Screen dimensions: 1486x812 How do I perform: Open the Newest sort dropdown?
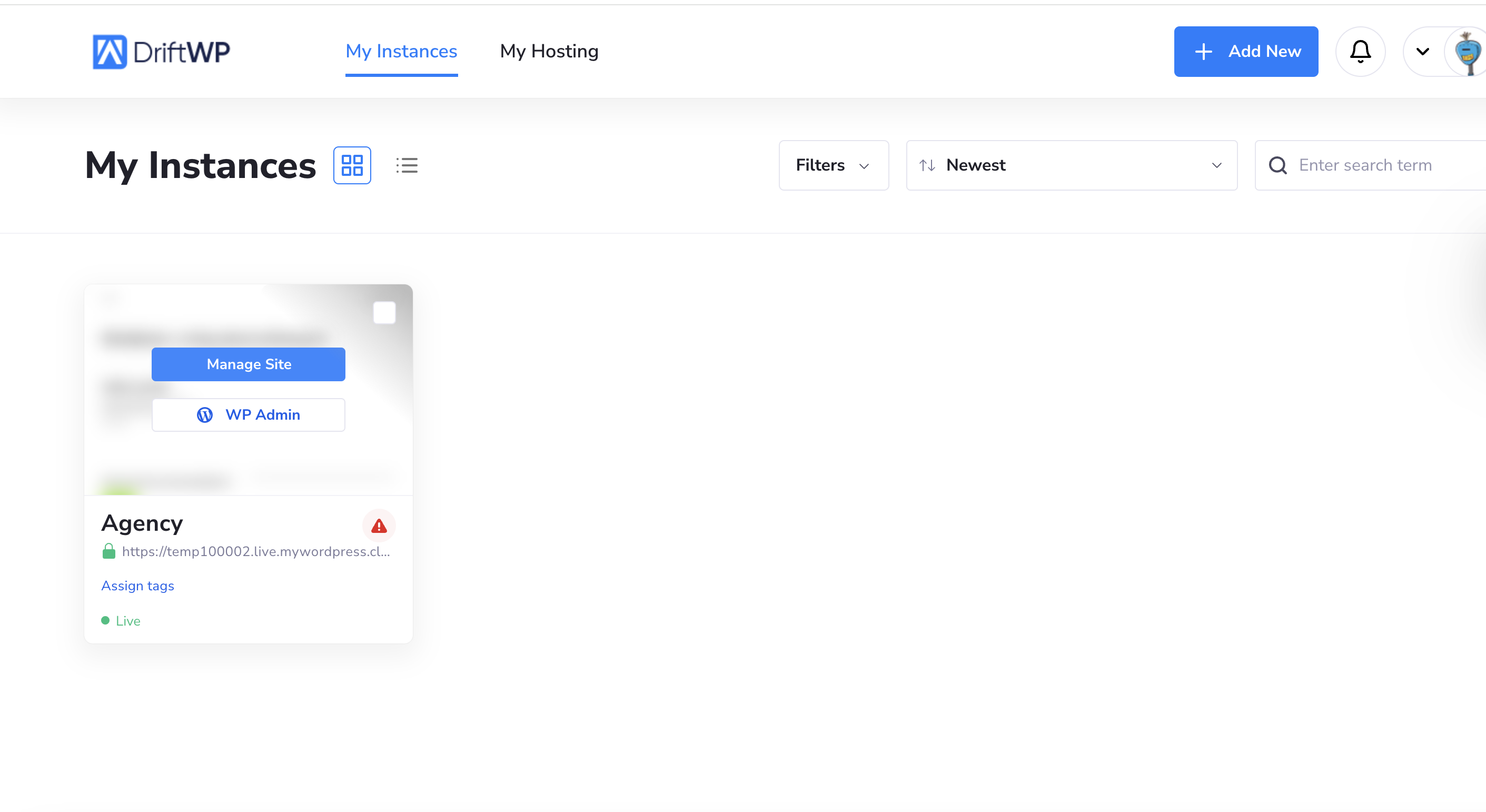pos(1072,165)
